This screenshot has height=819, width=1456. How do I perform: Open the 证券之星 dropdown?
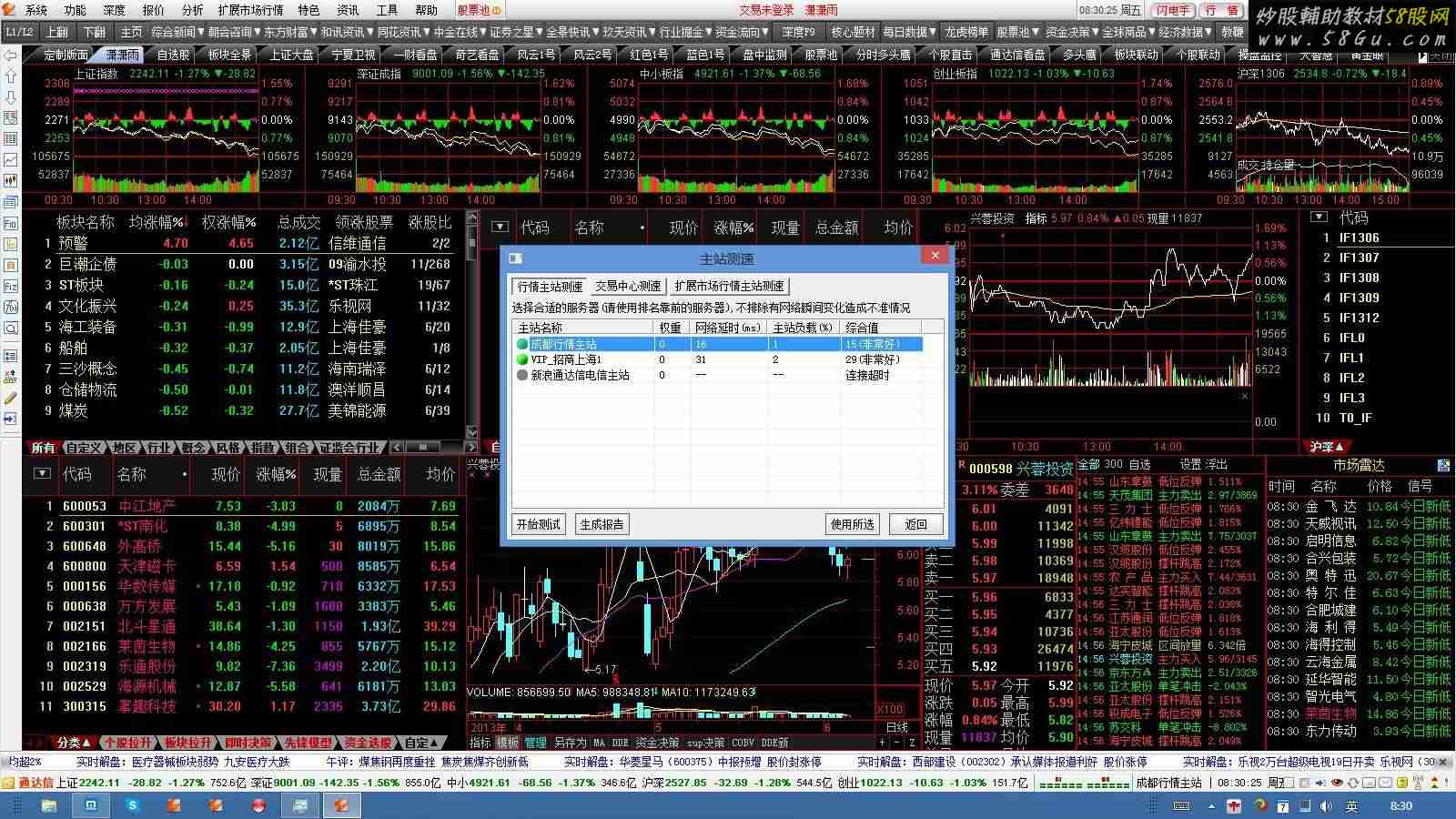coord(517,32)
